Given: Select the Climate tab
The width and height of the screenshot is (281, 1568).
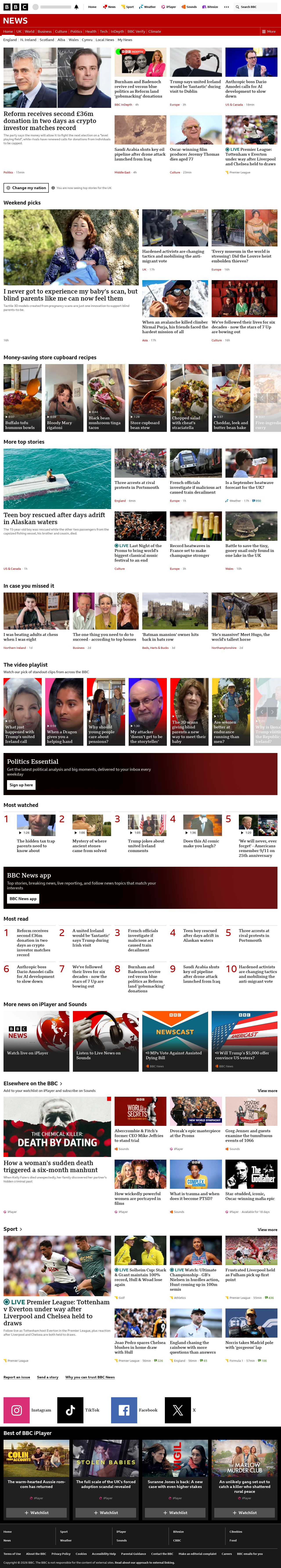Looking at the screenshot, I should coord(155,31).
